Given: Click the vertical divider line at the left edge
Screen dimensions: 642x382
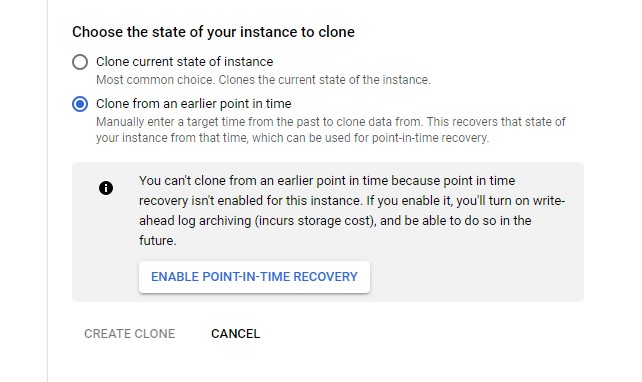Looking at the screenshot, I should pyautogui.click(x=47, y=191).
